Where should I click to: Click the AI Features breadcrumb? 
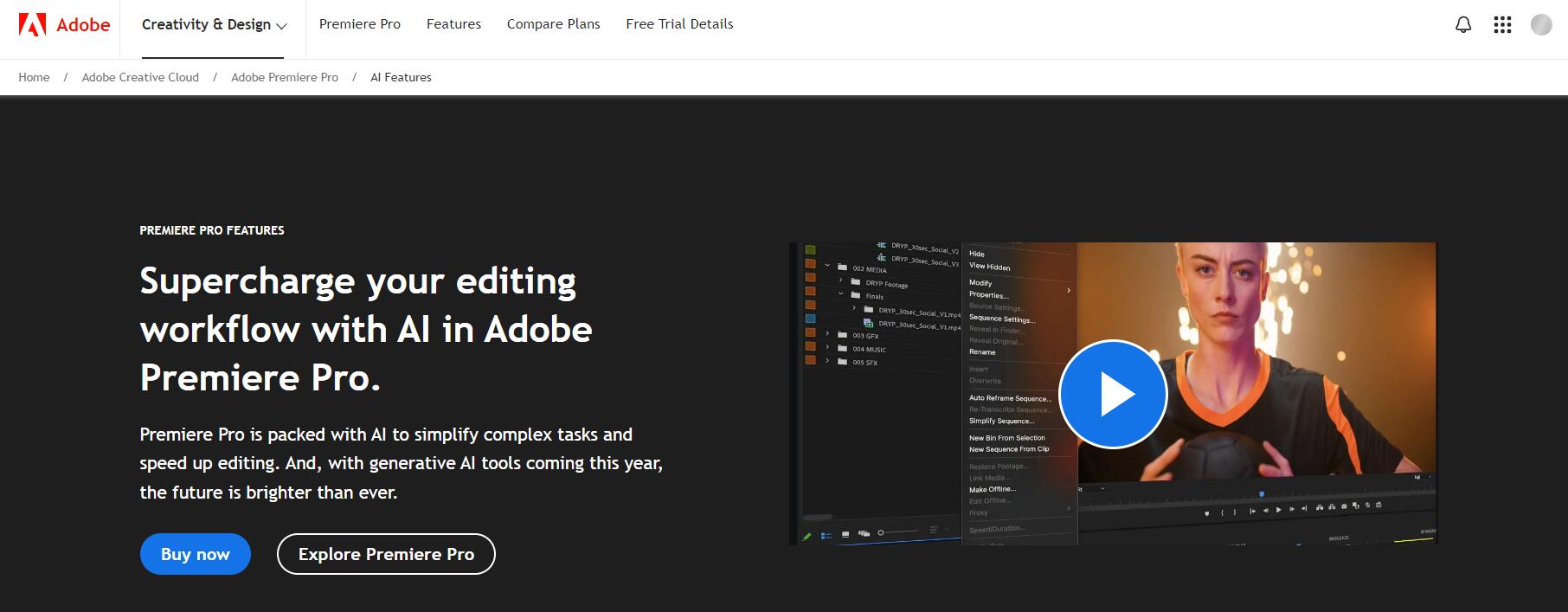401,77
